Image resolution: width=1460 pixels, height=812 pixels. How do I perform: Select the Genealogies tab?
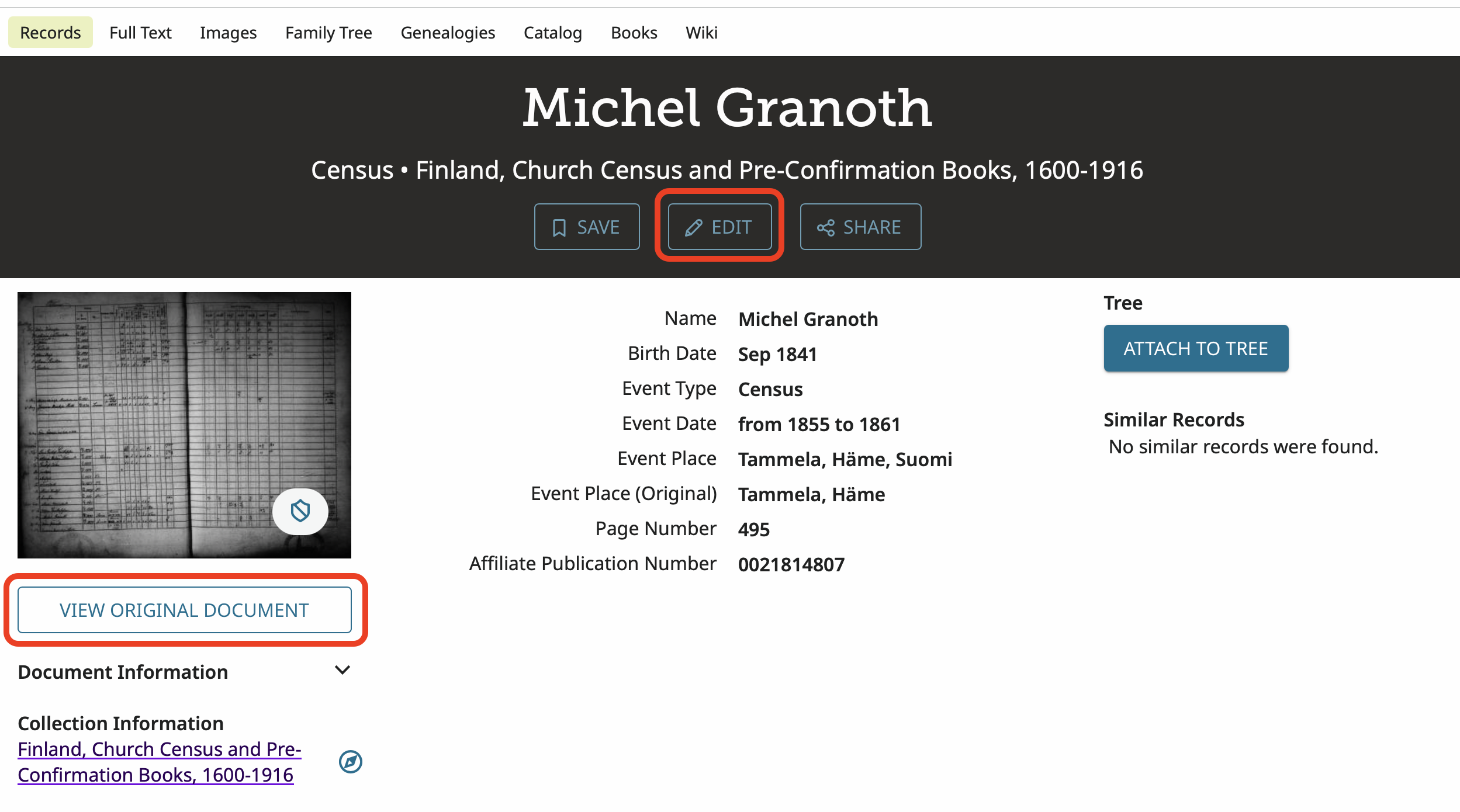[448, 33]
